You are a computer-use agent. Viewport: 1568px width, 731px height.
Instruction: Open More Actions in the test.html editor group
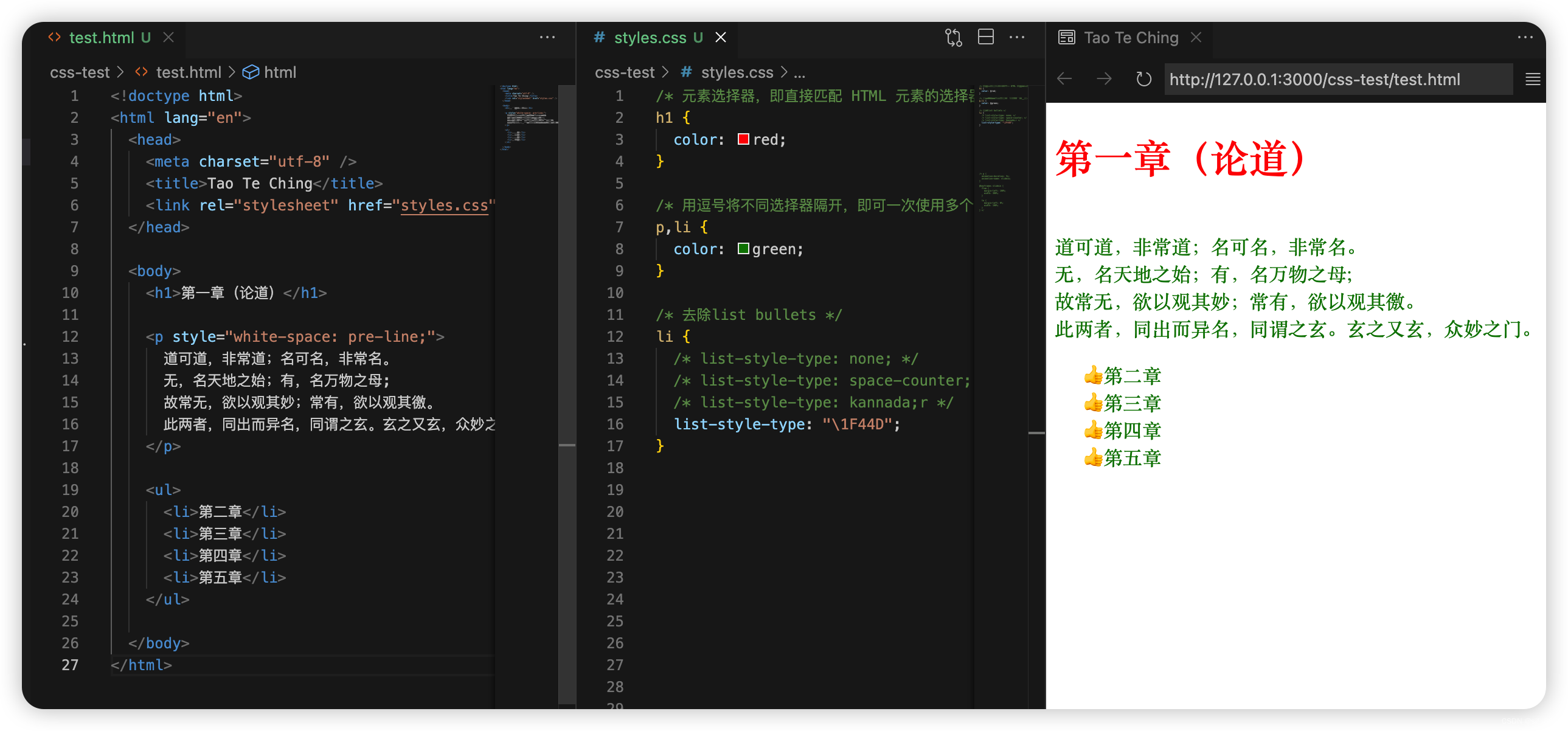[547, 37]
